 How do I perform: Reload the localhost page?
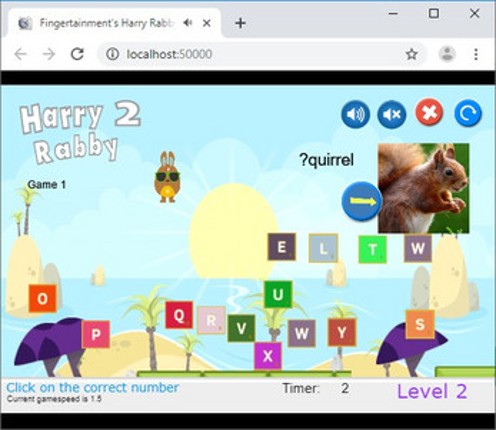pyautogui.click(x=77, y=54)
